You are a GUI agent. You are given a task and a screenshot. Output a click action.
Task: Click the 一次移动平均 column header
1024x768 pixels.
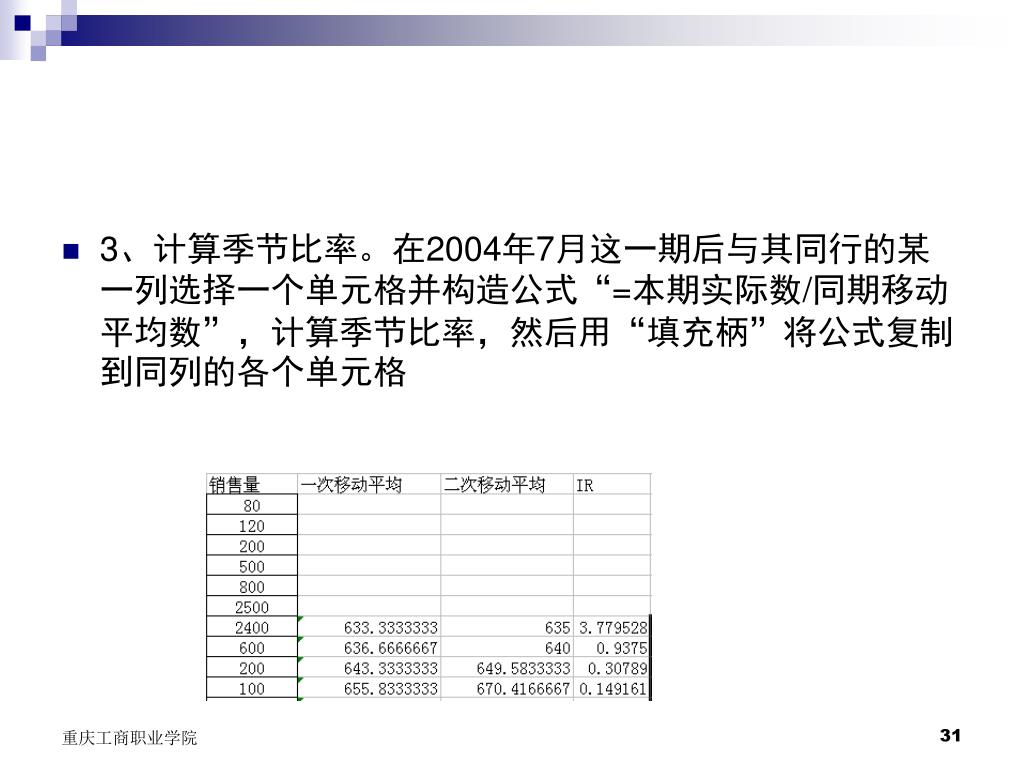[x=369, y=485]
